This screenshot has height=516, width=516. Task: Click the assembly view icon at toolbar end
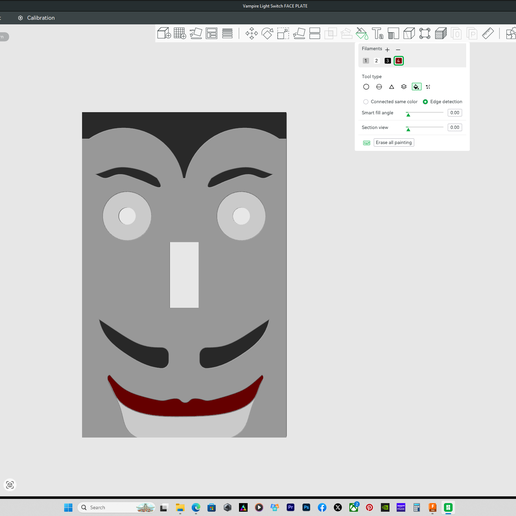[x=511, y=33]
